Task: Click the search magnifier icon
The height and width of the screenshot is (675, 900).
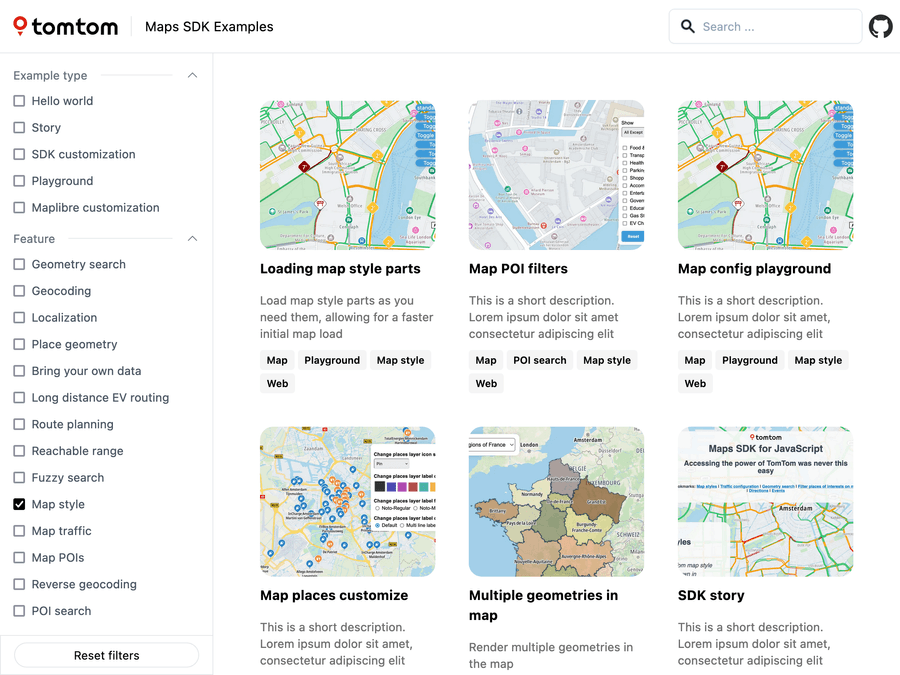Action: coord(687,26)
